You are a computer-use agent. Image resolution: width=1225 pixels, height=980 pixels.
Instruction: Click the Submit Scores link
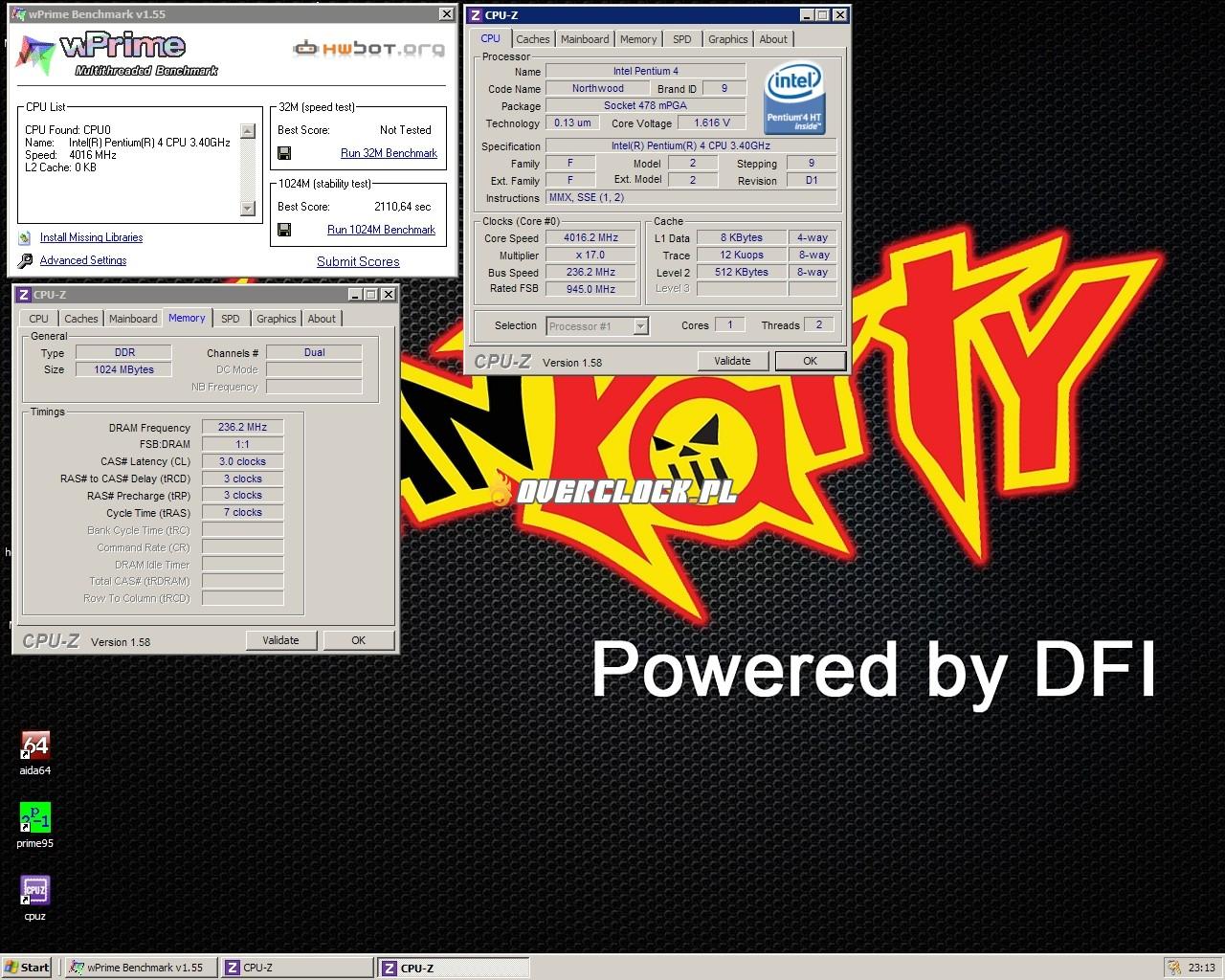(x=358, y=261)
